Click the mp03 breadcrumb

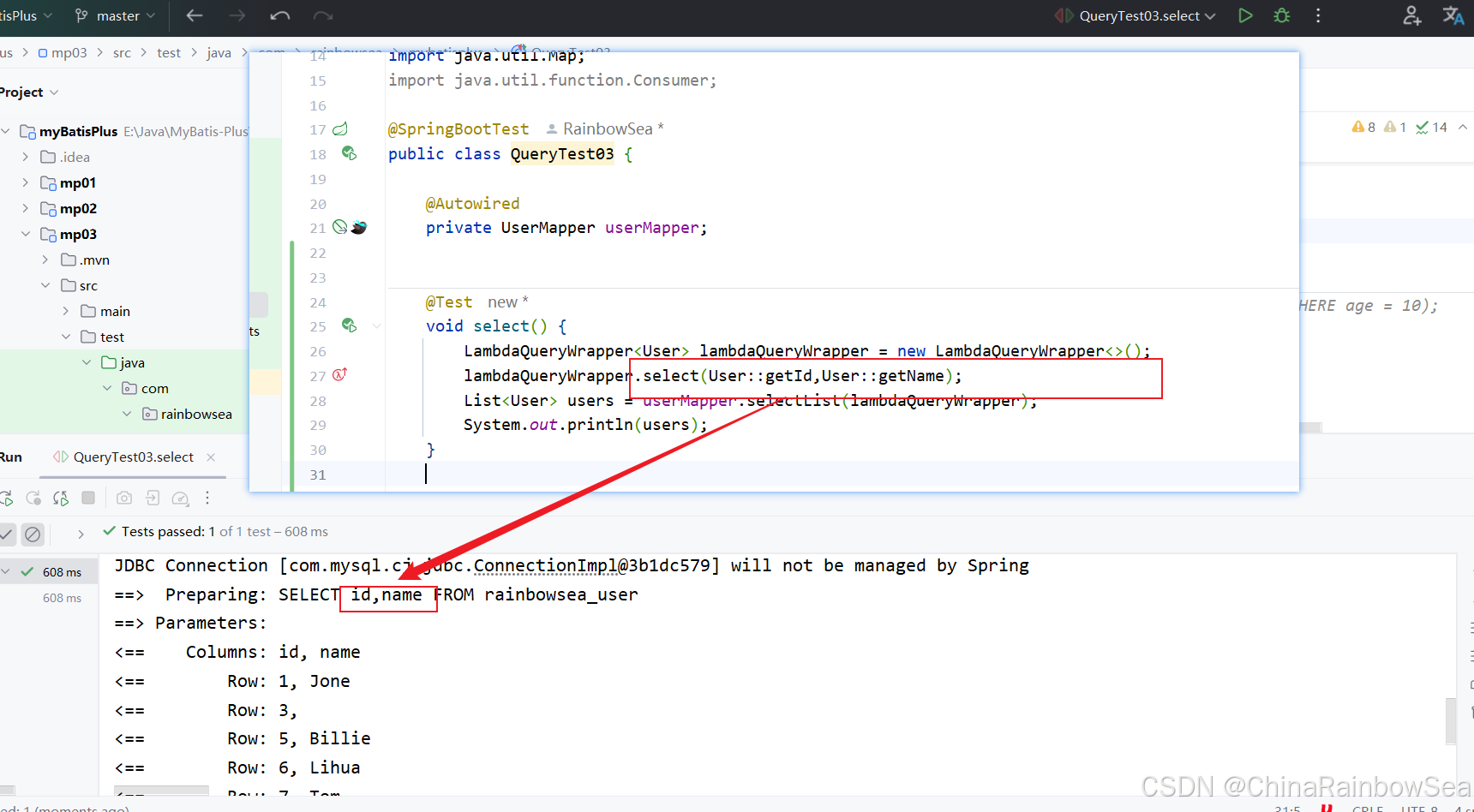63,52
